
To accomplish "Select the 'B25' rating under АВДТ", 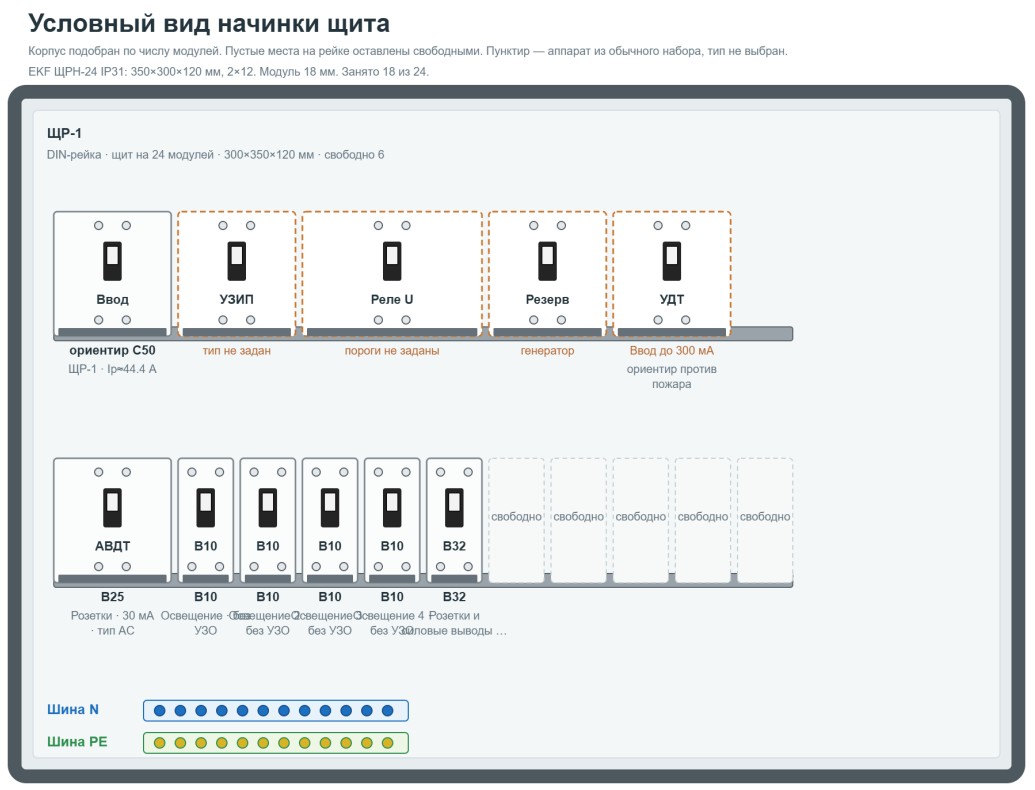I will tap(112, 597).
